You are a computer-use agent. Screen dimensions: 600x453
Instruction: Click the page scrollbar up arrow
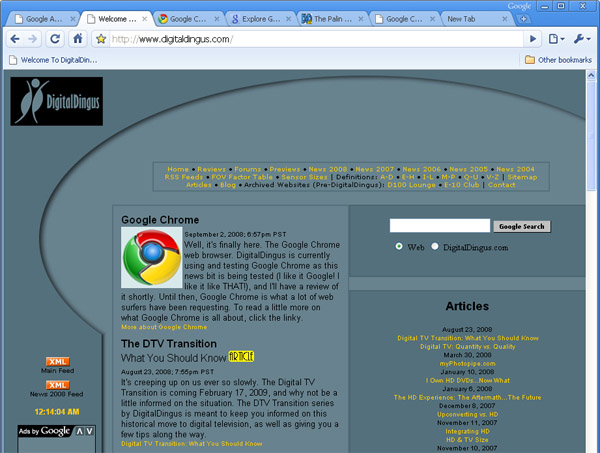(x=591, y=75)
